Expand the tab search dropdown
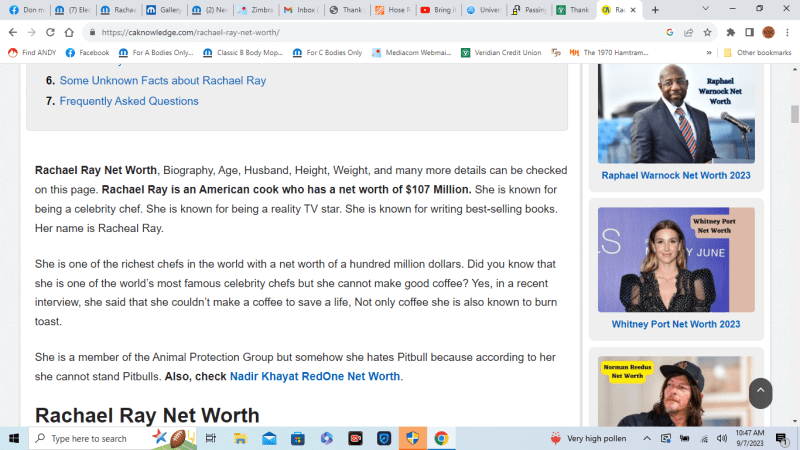800x450 pixels. [706, 9]
